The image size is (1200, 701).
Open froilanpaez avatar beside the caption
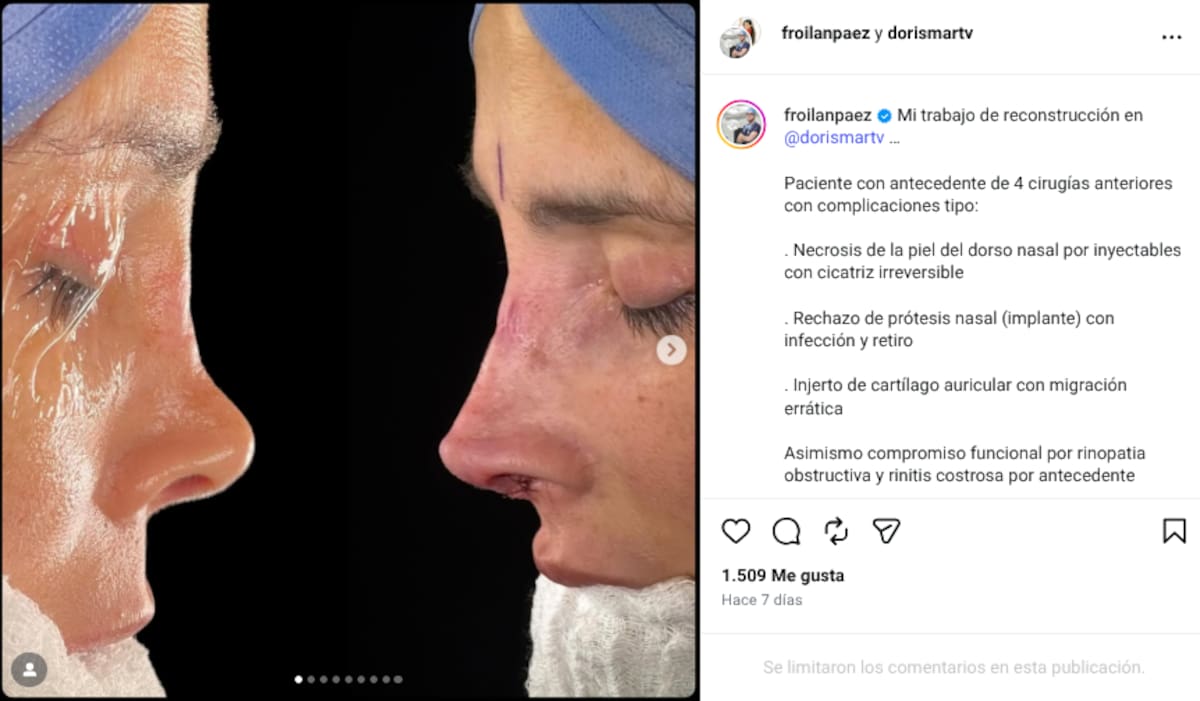coord(742,125)
